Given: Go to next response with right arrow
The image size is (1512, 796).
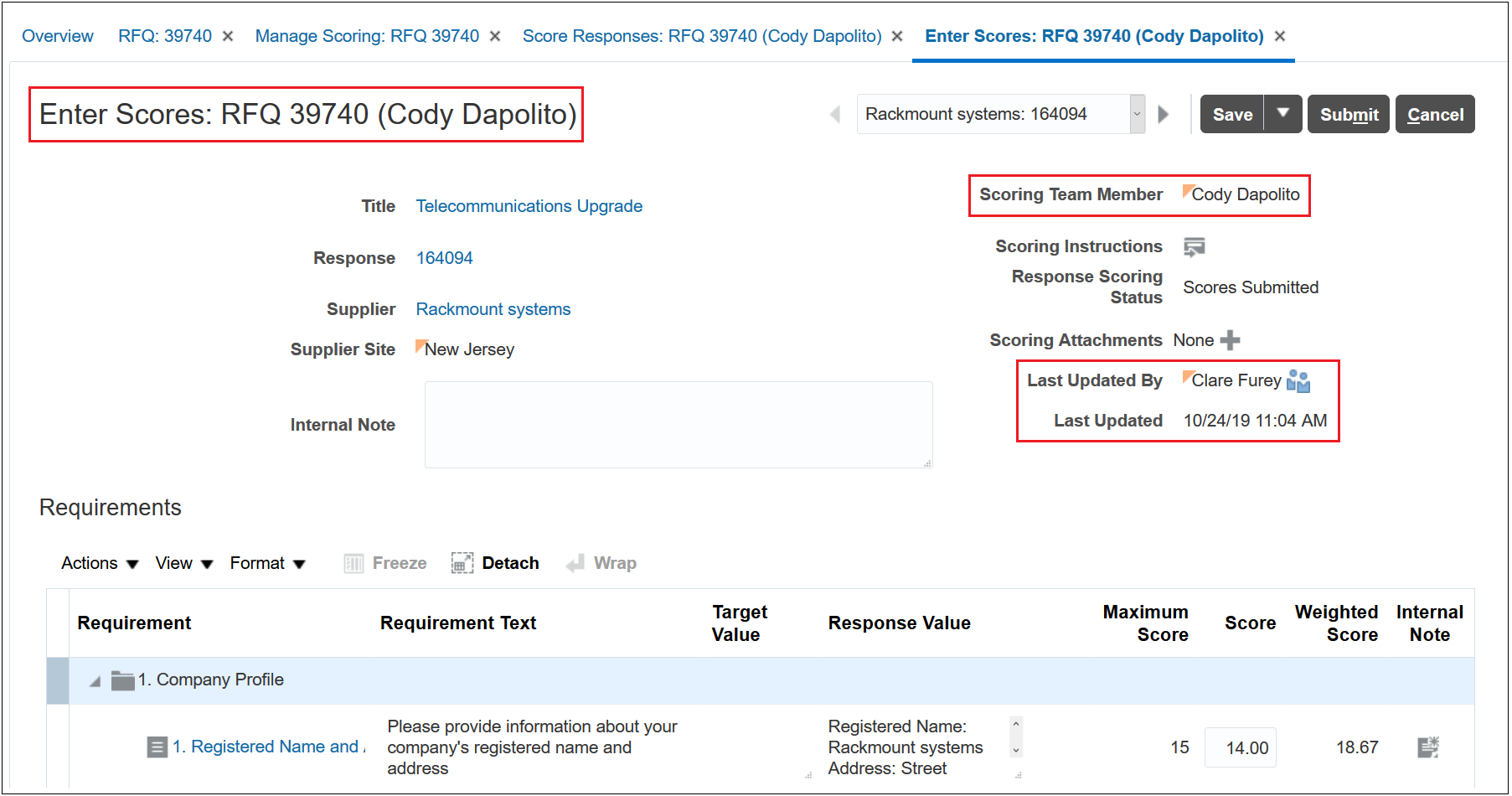Looking at the screenshot, I should coord(1164,114).
